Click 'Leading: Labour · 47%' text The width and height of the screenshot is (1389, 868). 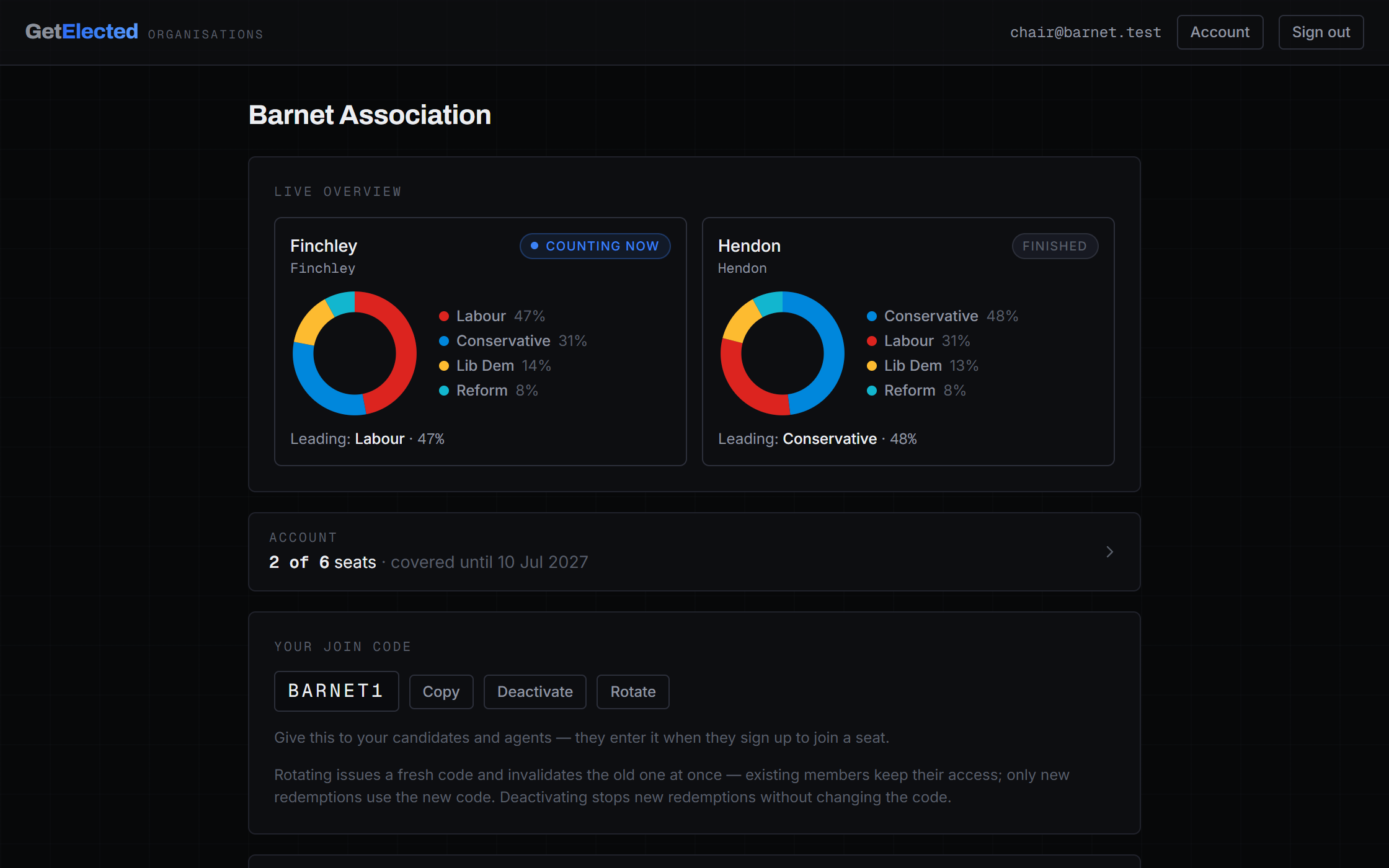[367, 439]
